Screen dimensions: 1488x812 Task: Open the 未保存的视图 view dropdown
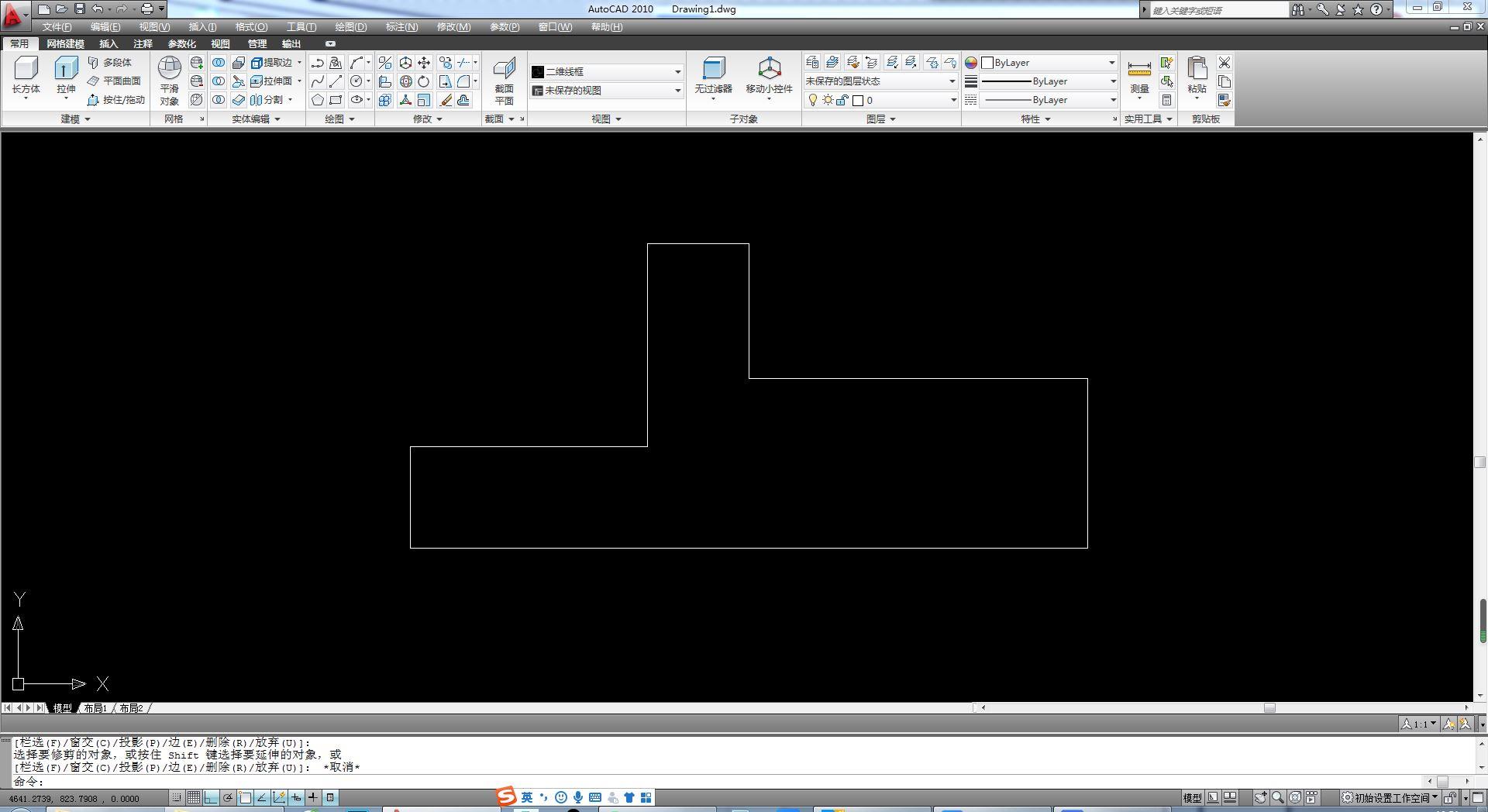point(606,90)
